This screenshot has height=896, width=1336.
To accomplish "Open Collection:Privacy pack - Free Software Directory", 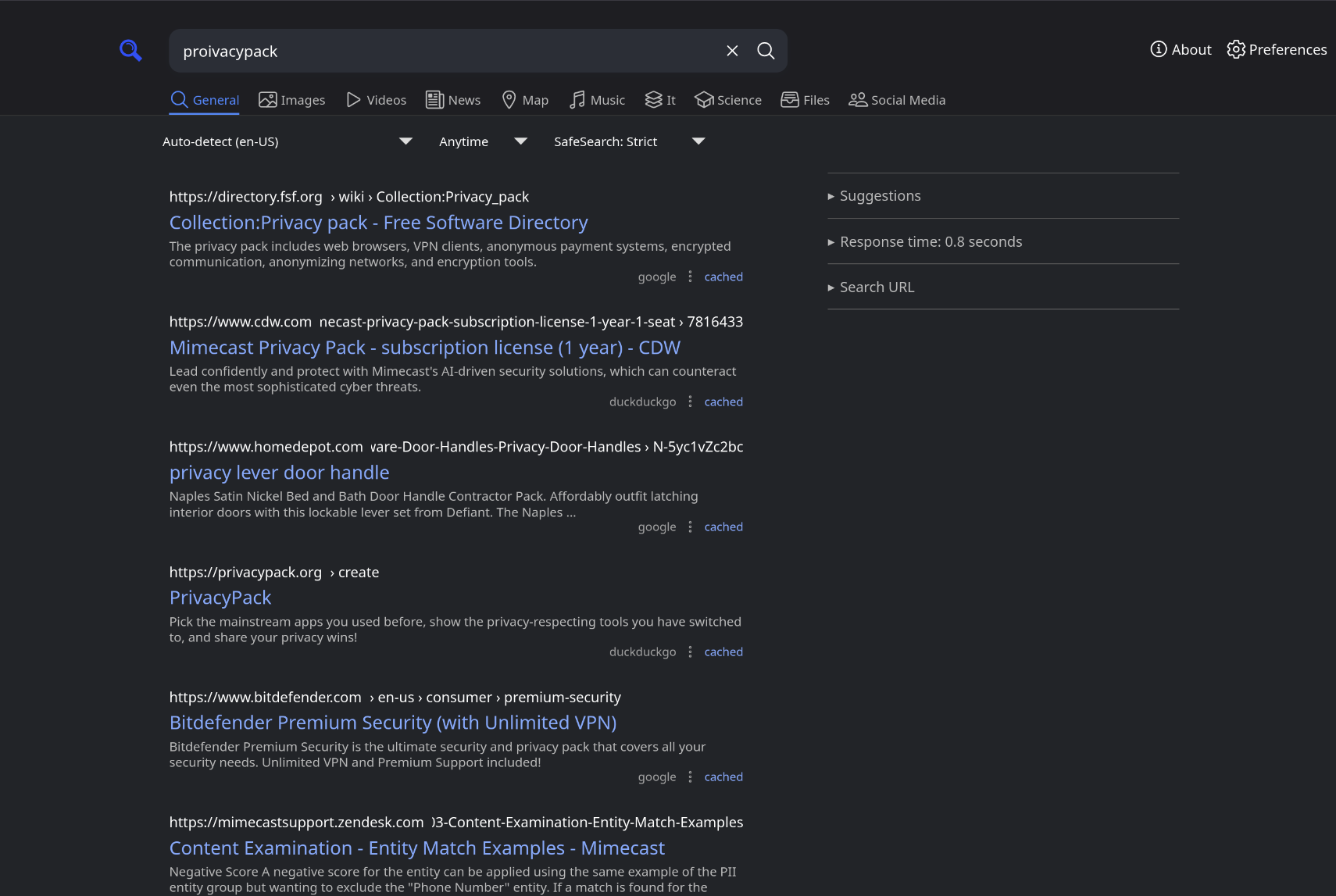I will click(x=379, y=223).
